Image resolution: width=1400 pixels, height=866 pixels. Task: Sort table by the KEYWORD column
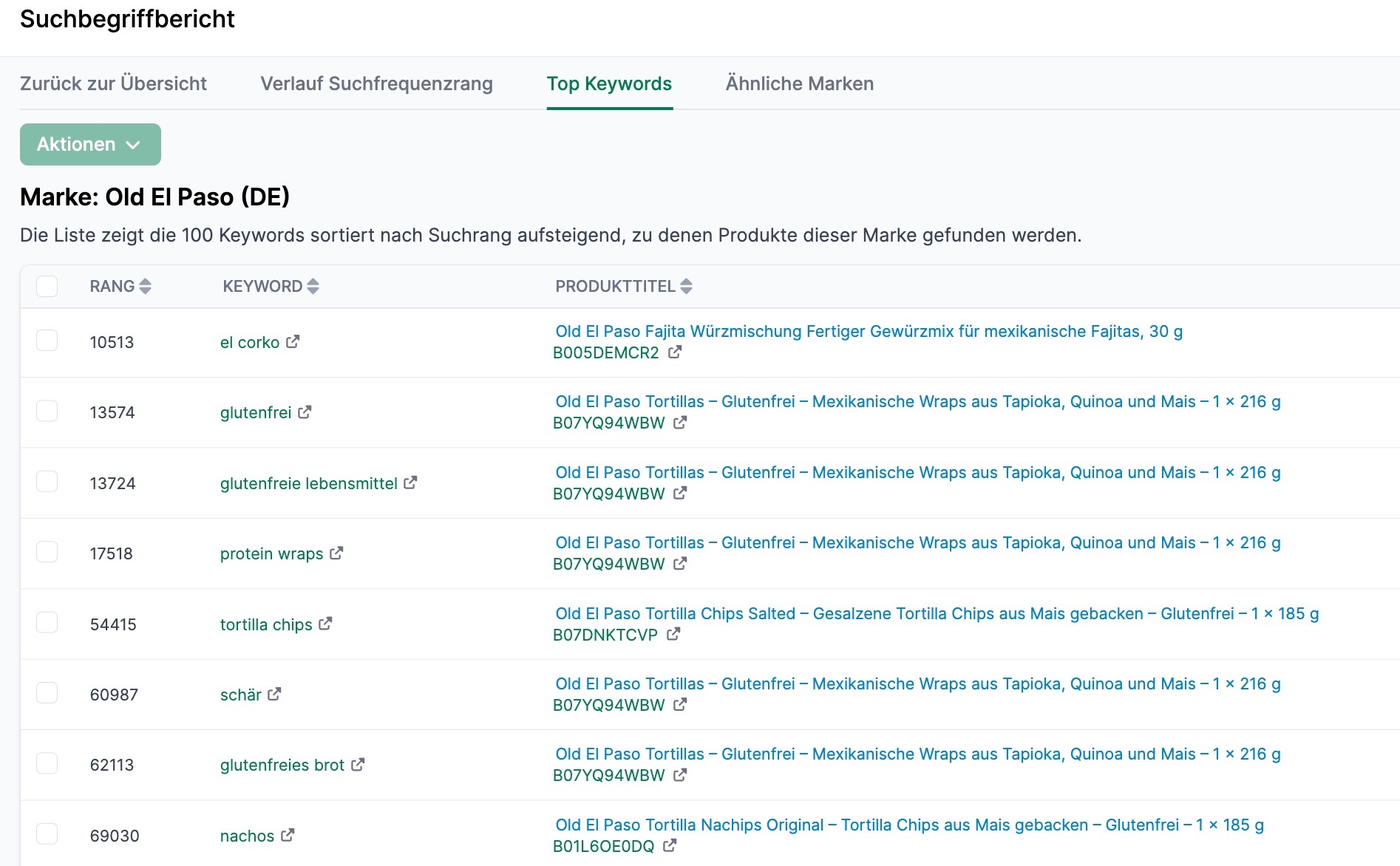coord(313,286)
